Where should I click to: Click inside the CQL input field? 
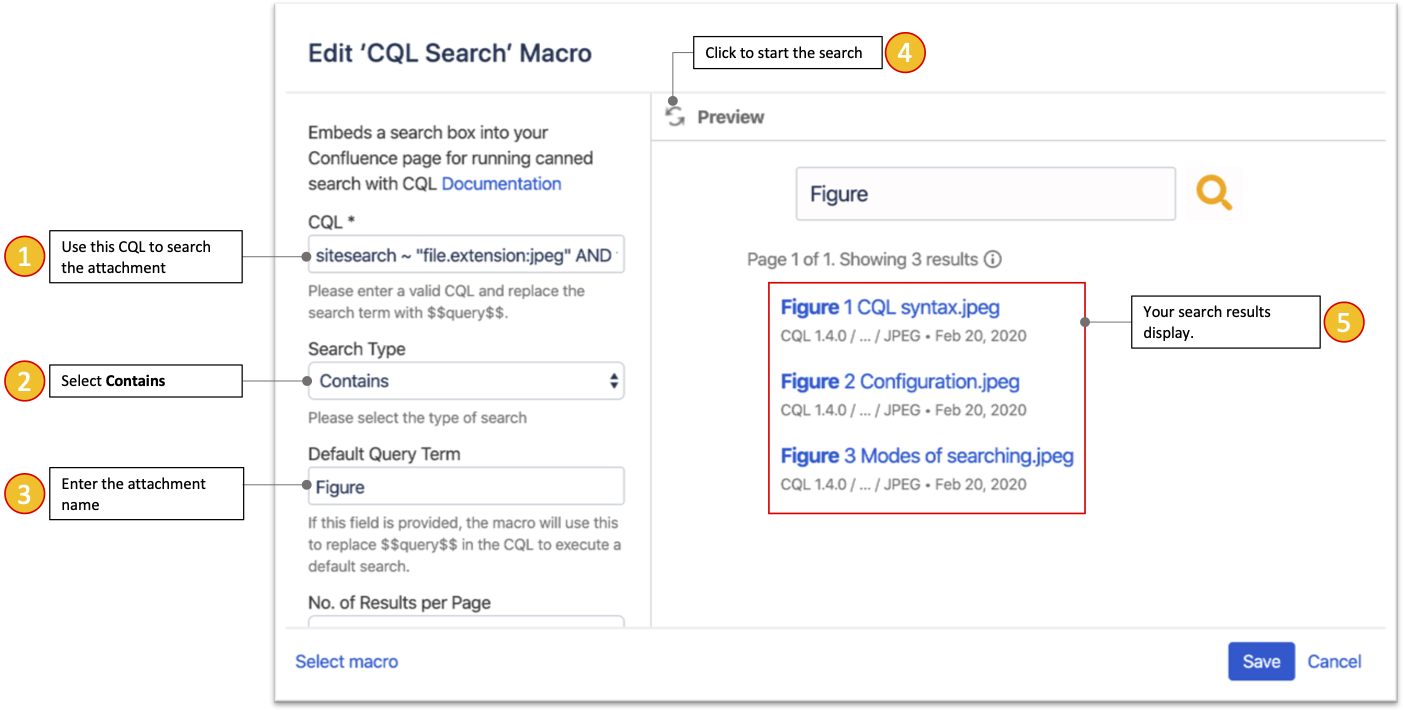pos(466,255)
